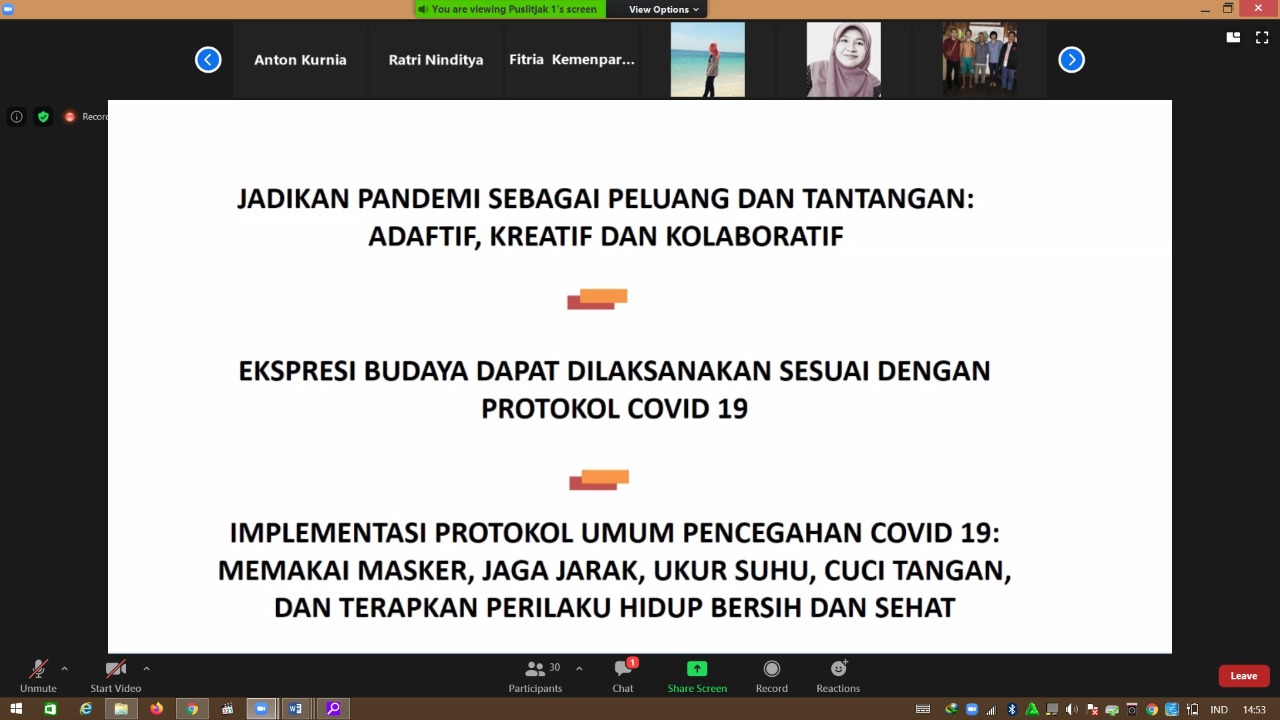Expand the arrow next to Participants
This screenshot has height=720, width=1280.
pos(579,668)
